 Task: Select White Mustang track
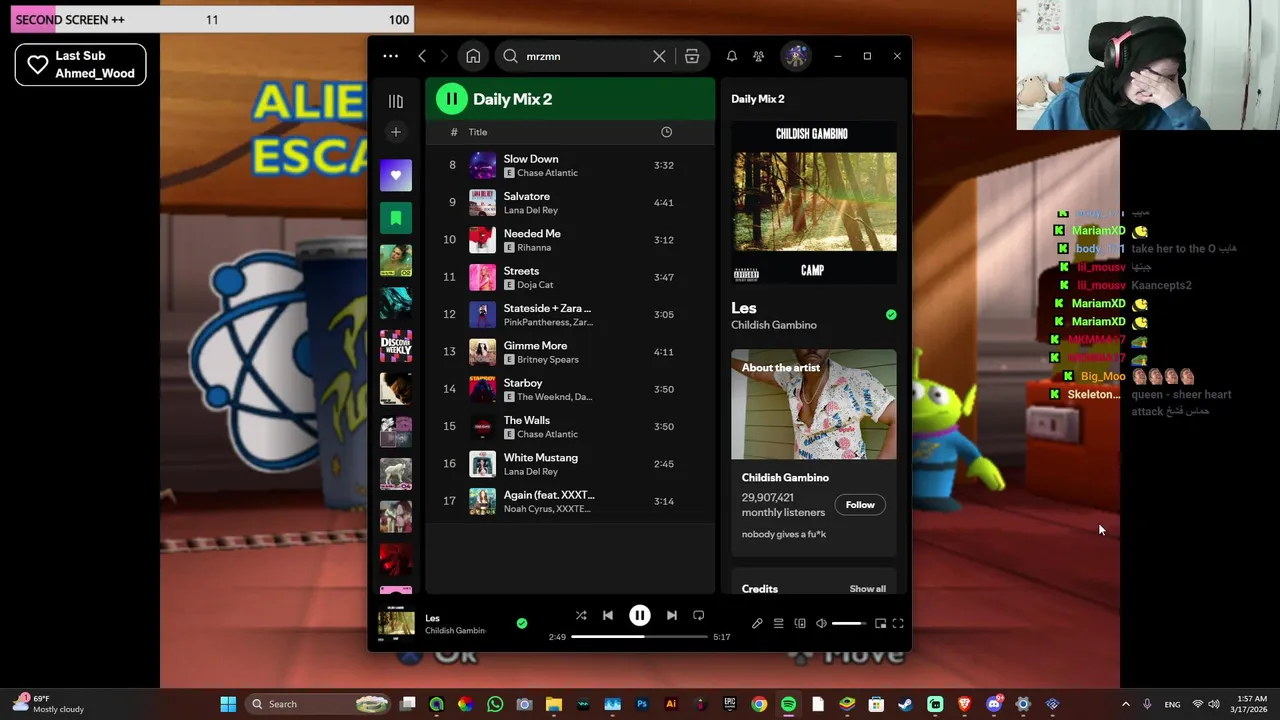point(570,464)
